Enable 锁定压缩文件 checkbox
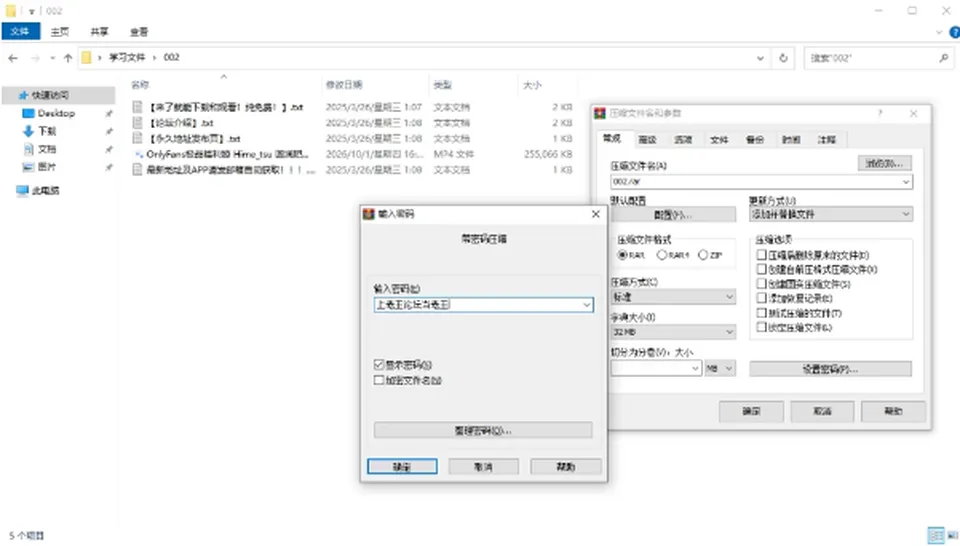Viewport: 960px width, 546px height. tap(762, 327)
